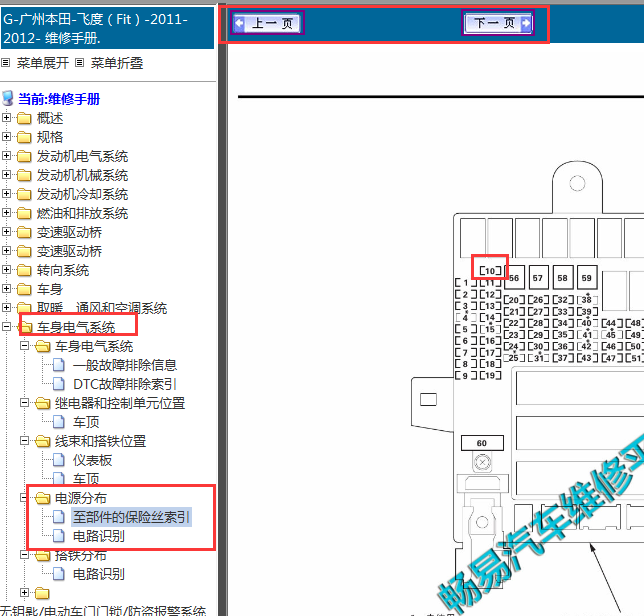The height and width of the screenshot is (616, 644).
Task: Open the 燃油和排放系统 folder icon
Action: click(x=24, y=213)
